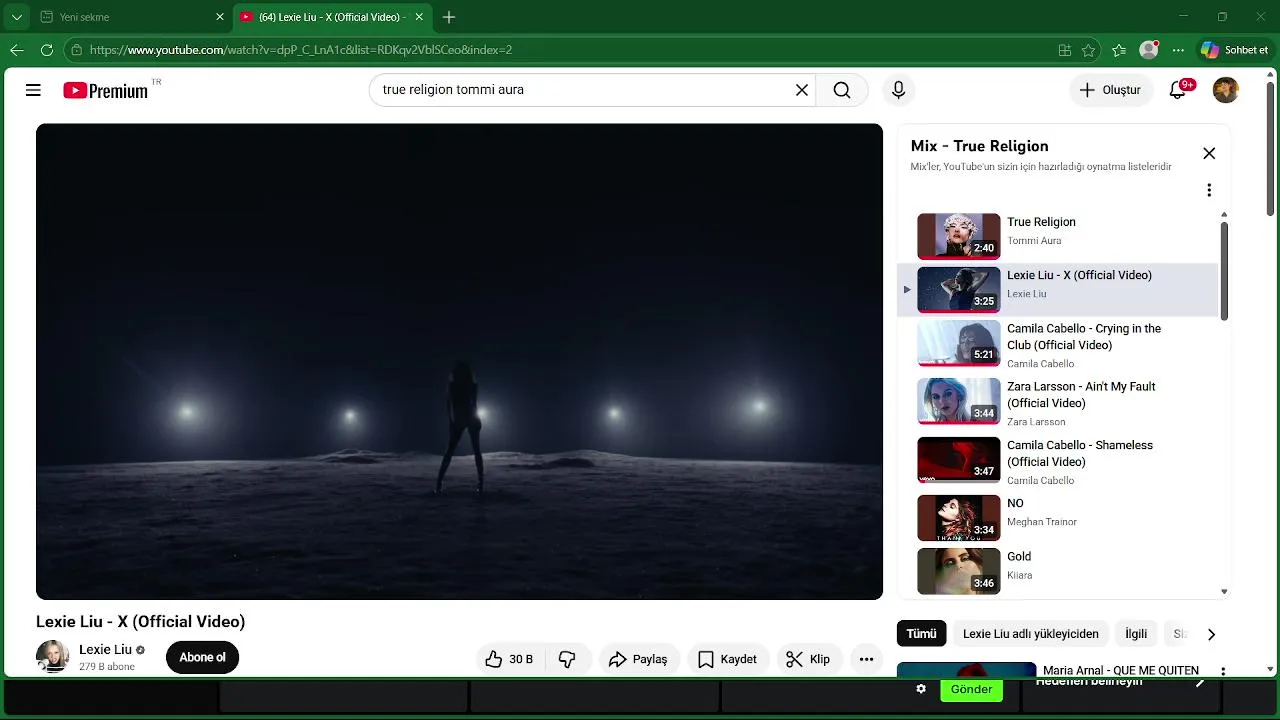Screen dimensions: 1280x720
Task: Reload the page
Action: coord(47,50)
